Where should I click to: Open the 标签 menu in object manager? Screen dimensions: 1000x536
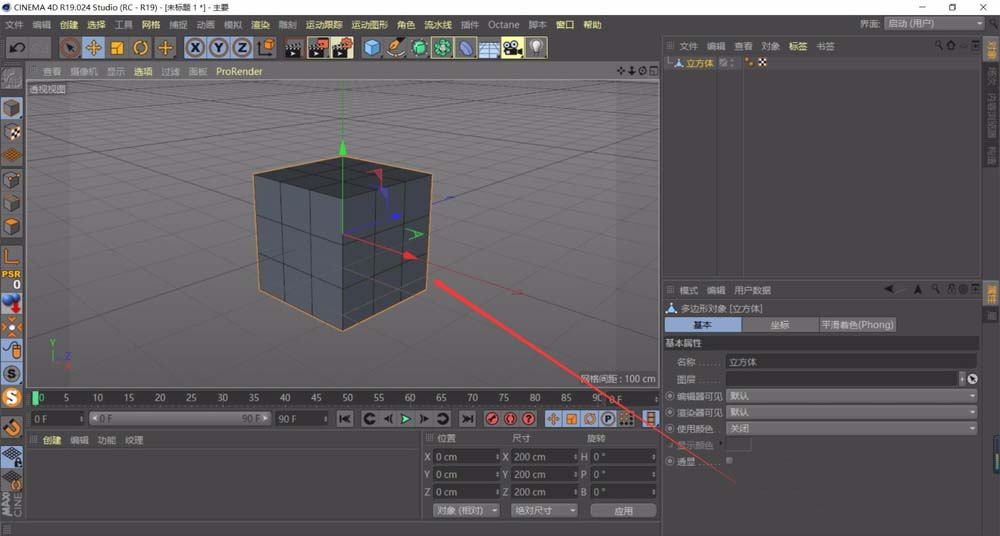coord(798,47)
